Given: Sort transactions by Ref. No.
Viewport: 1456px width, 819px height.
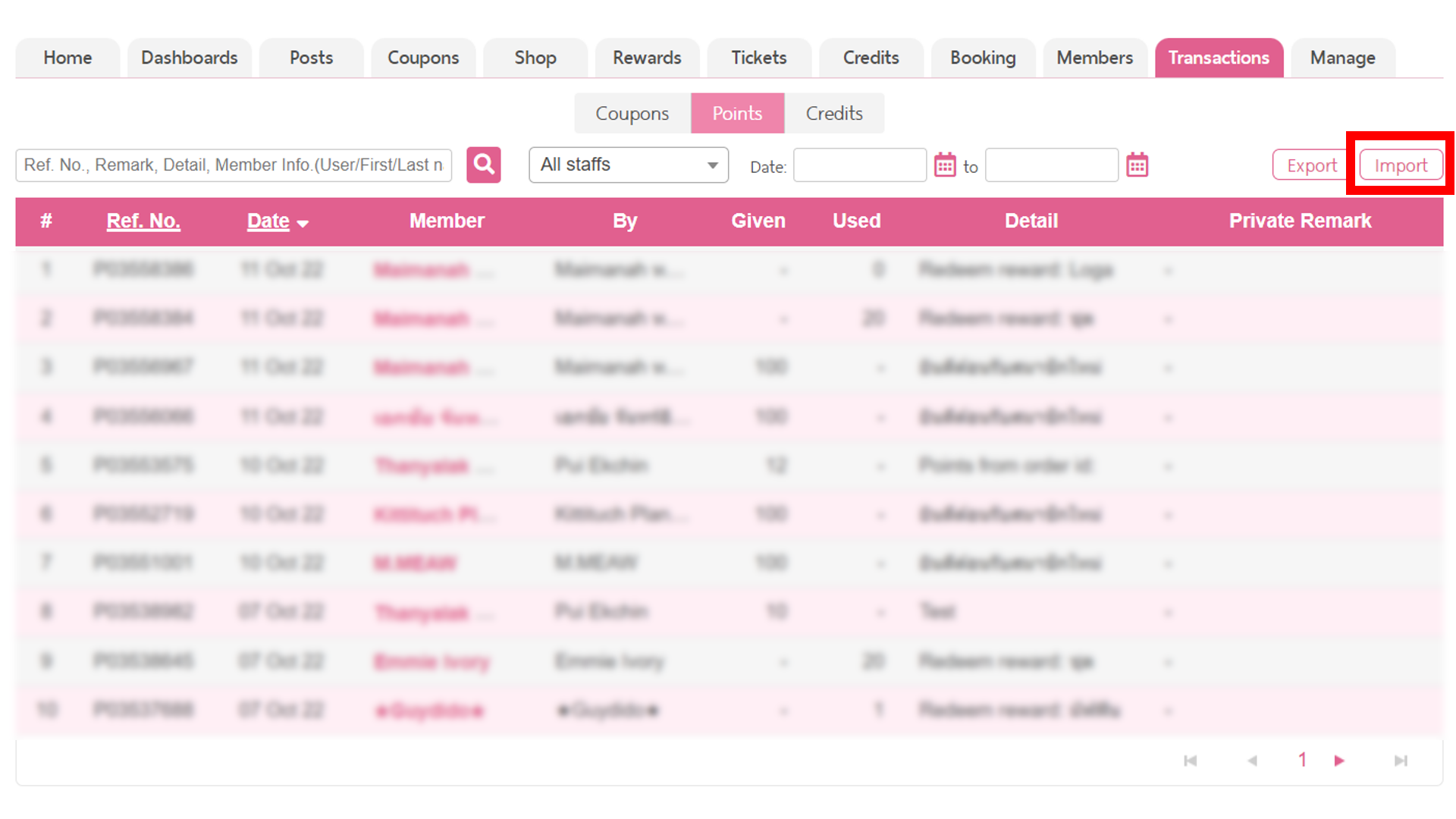Looking at the screenshot, I should pos(143,221).
